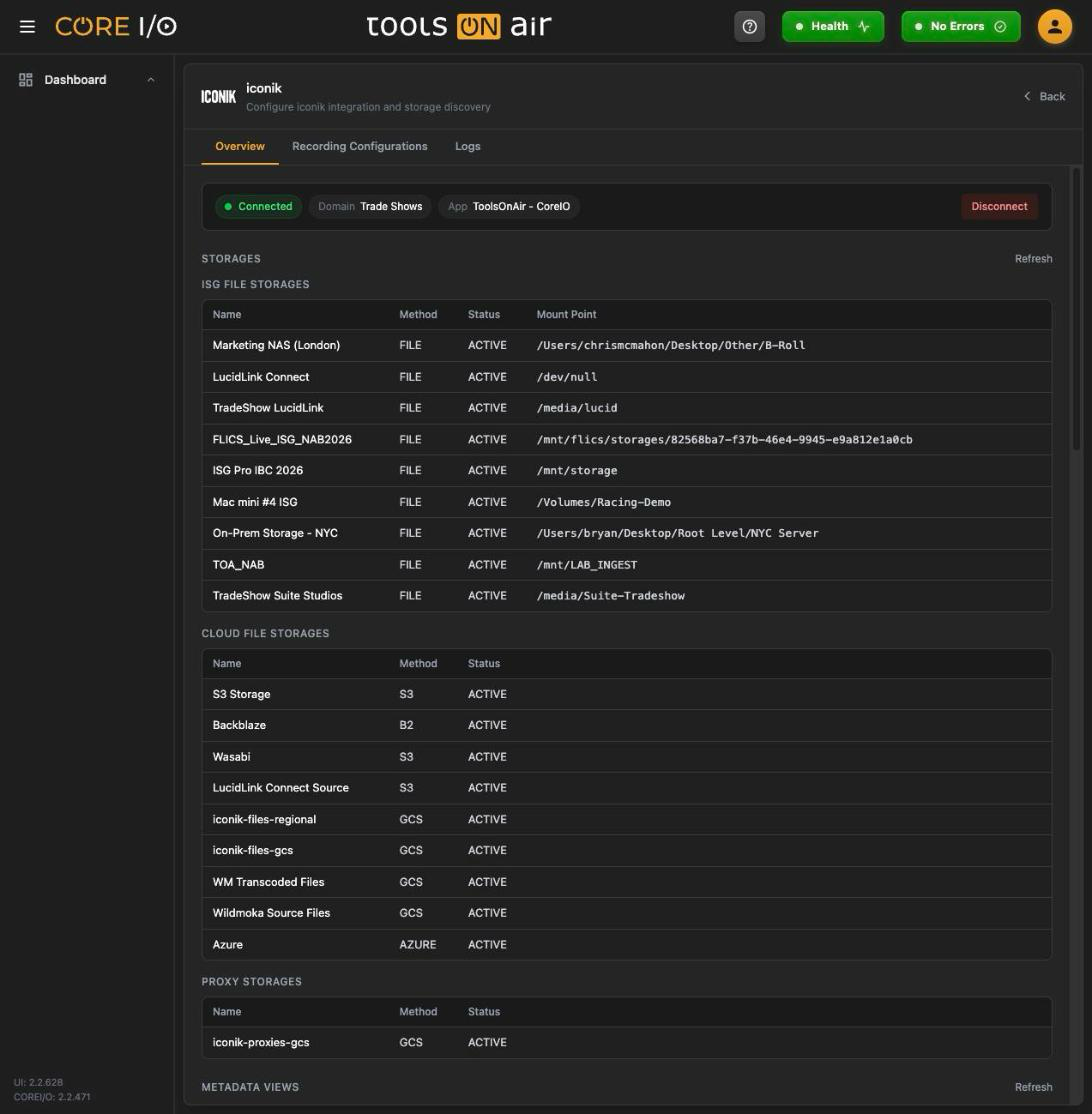Click the /mnt/flics/storages mount point path

(x=725, y=439)
